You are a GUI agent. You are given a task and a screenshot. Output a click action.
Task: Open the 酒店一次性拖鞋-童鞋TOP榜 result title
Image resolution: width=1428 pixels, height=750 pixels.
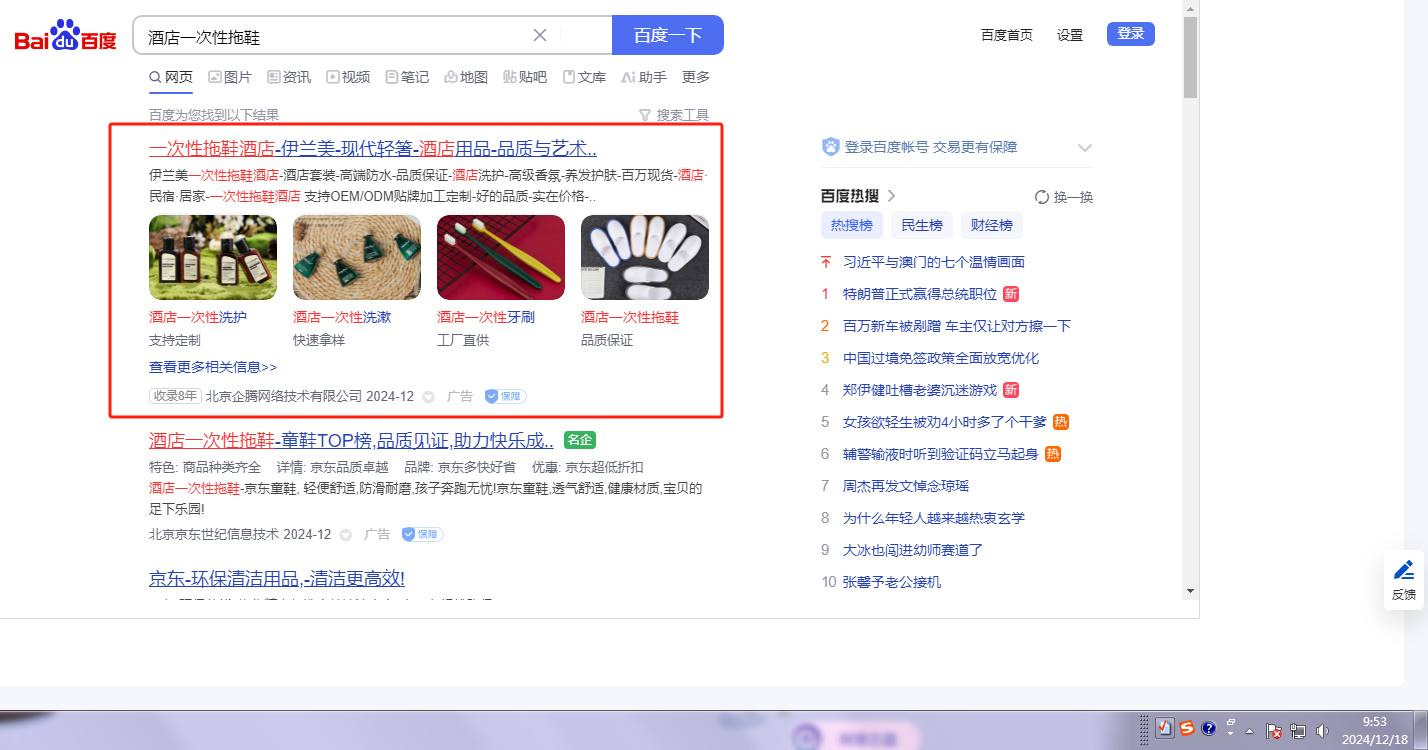tap(351, 440)
